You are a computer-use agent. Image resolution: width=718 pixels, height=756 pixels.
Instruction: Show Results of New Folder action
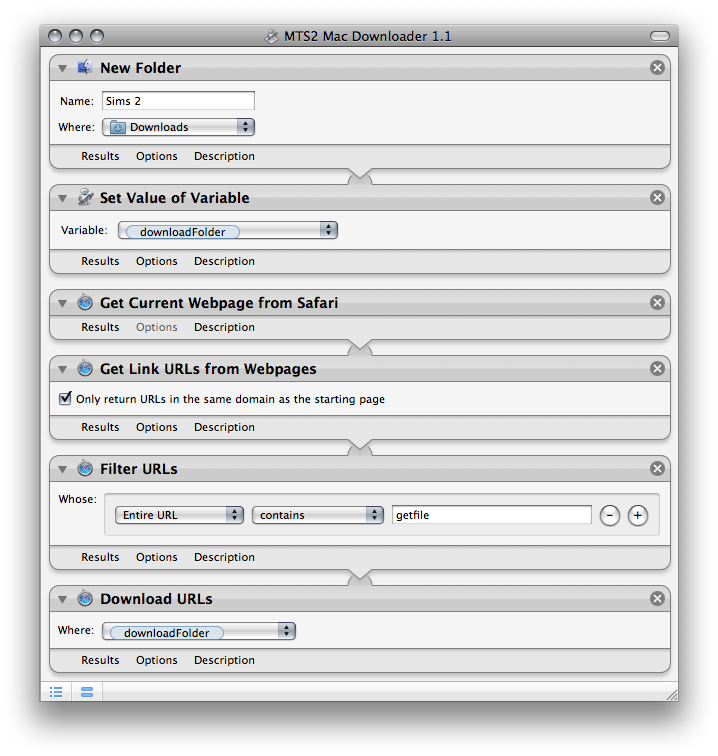pyautogui.click(x=100, y=156)
